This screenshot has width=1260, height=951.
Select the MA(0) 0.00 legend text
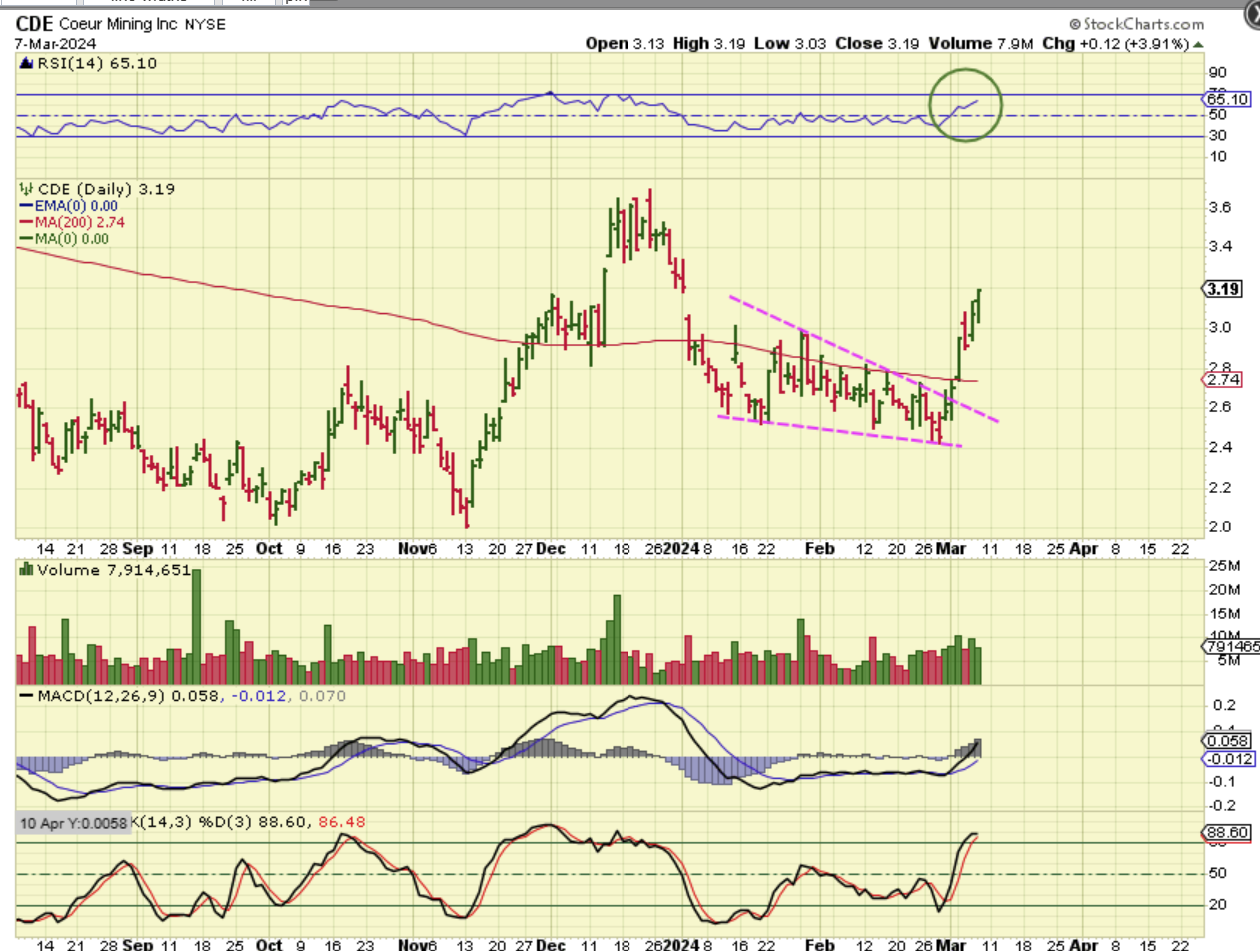(70, 238)
